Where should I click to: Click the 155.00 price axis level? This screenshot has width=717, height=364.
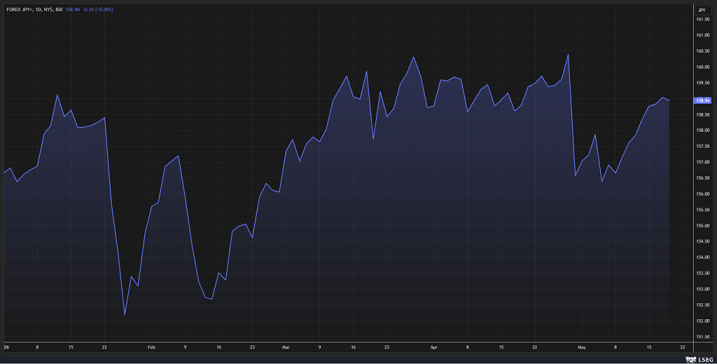coord(703,226)
